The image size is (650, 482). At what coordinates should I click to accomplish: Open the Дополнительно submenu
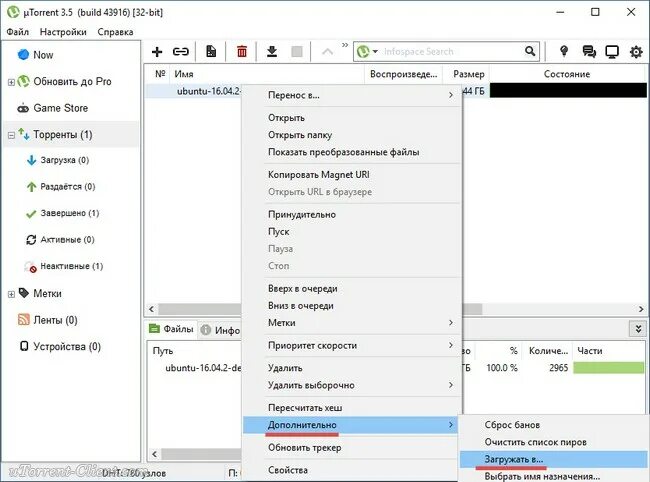(x=351, y=425)
